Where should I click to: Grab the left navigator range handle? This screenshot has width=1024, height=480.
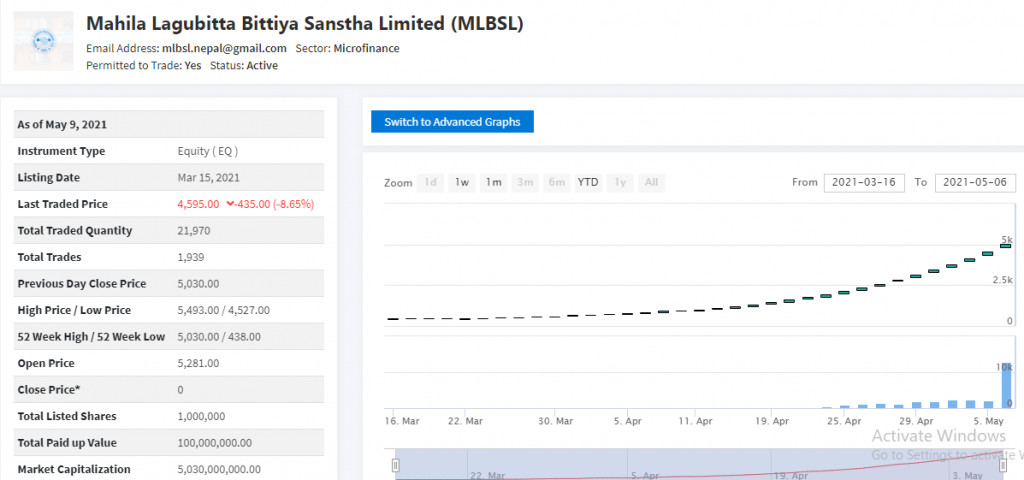395,465
